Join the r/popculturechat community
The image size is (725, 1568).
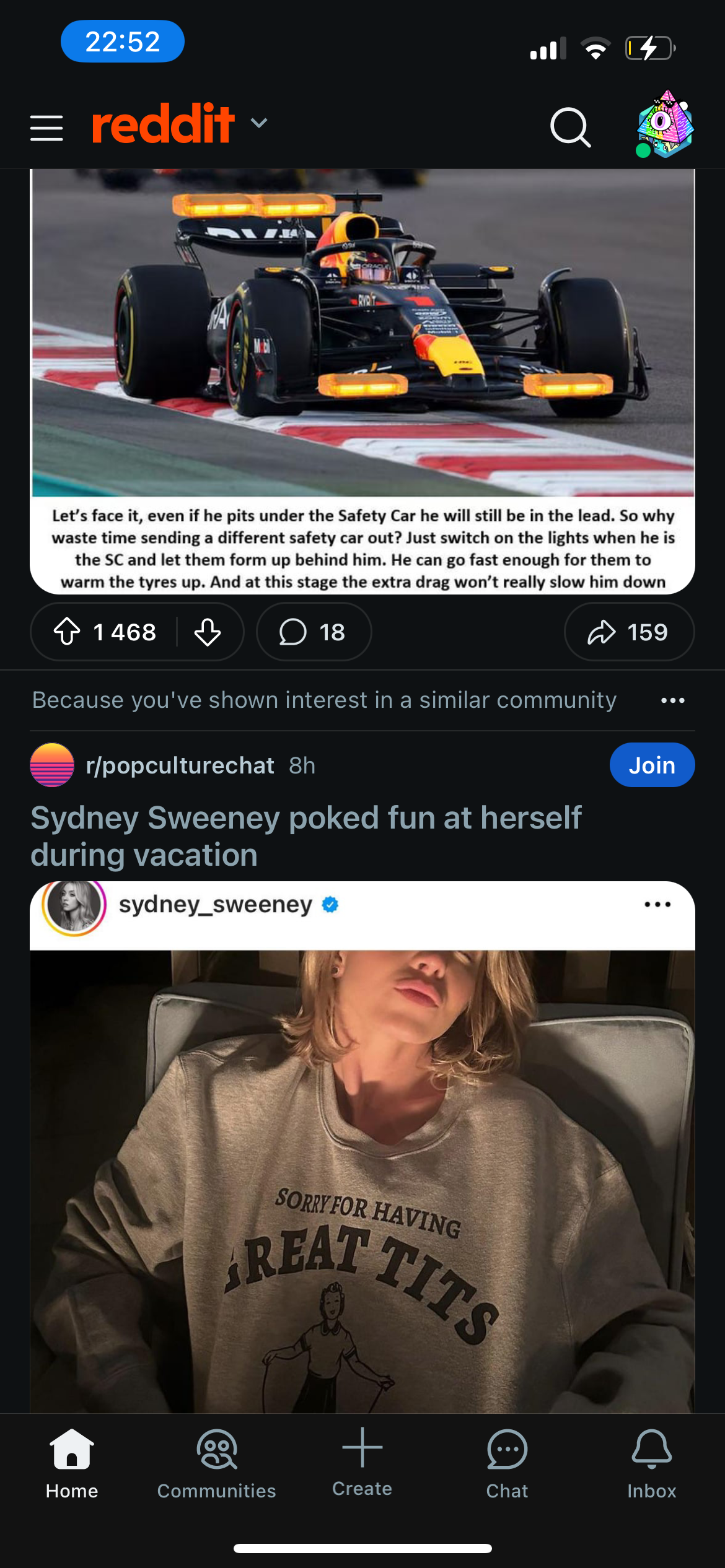[x=652, y=765]
